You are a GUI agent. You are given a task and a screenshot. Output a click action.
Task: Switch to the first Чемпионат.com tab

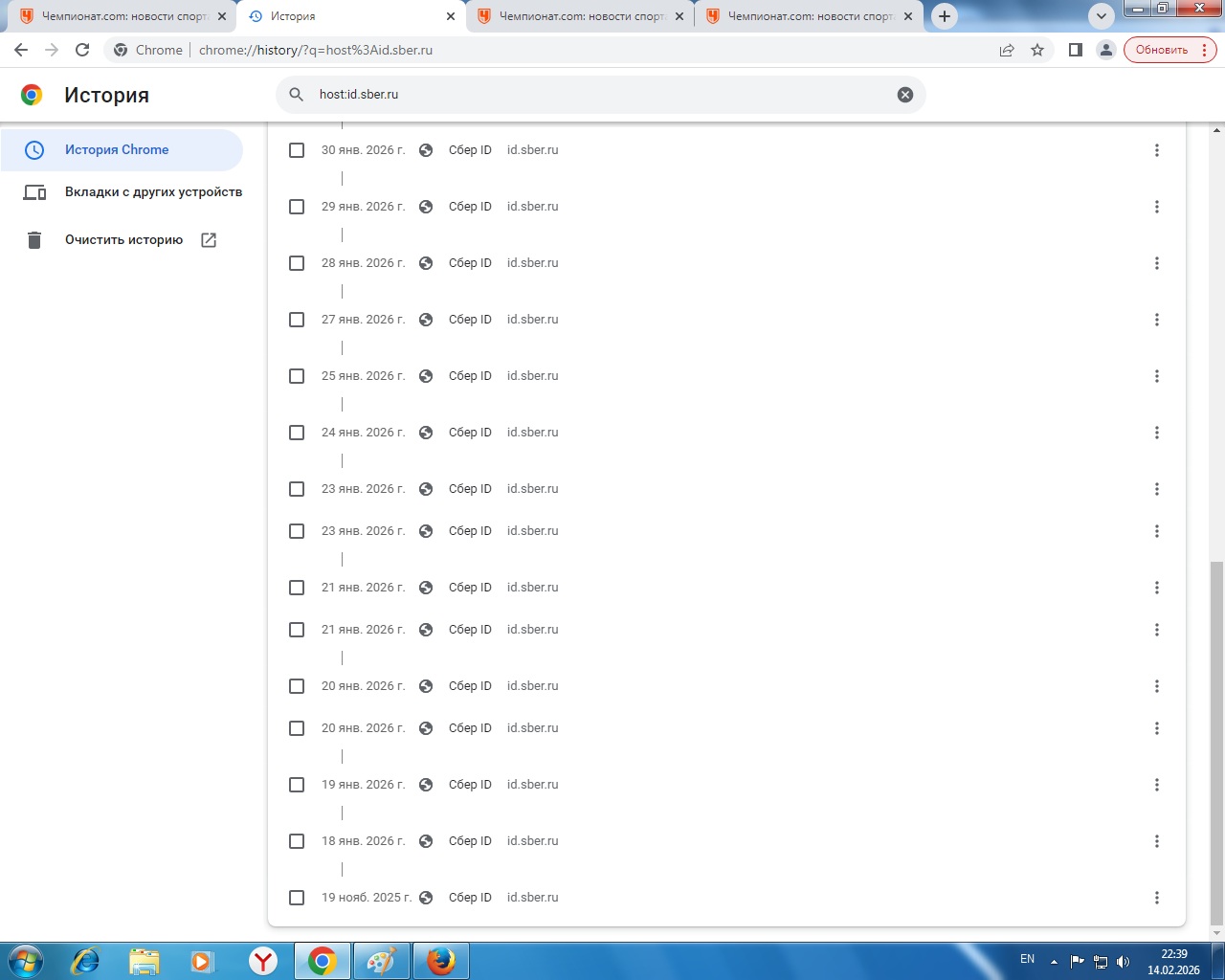[122, 16]
